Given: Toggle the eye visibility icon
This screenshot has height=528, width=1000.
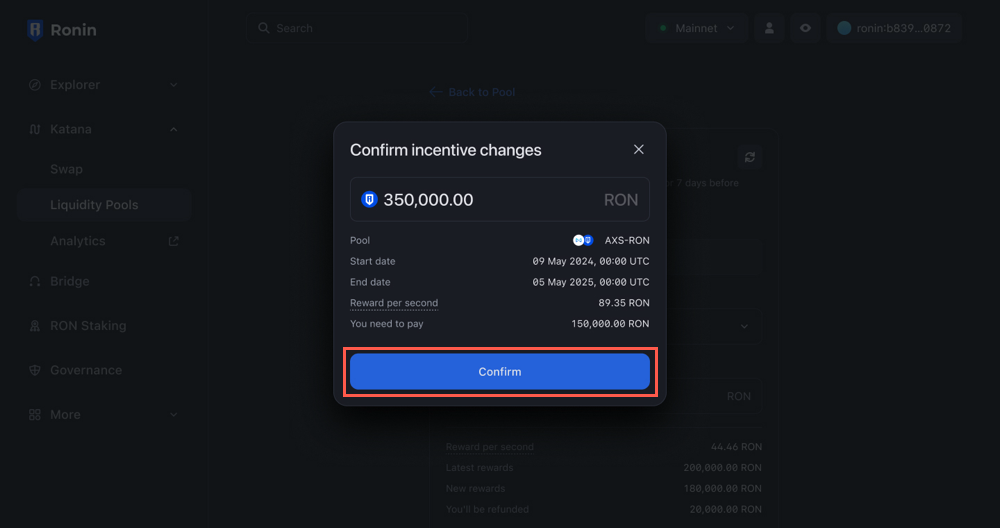Looking at the screenshot, I should click(x=805, y=28).
